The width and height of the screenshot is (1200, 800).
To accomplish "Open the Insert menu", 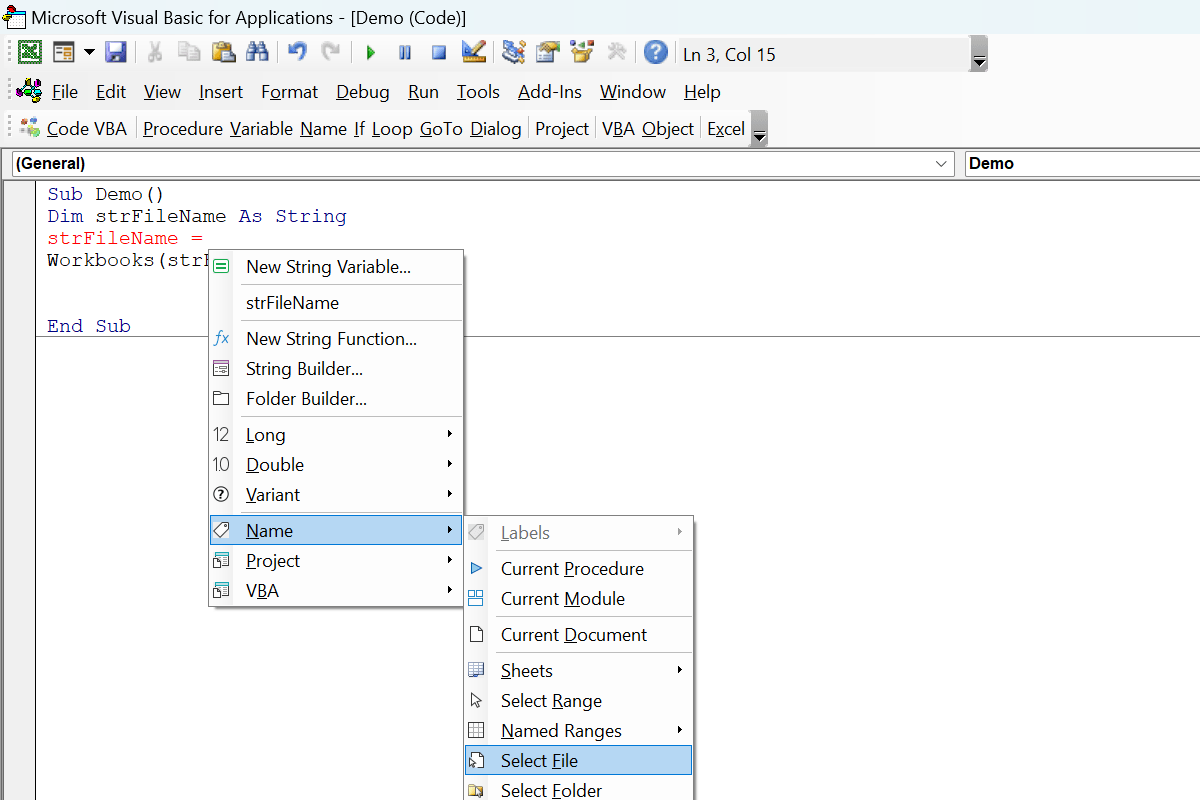I will click(x=221, y=92).
